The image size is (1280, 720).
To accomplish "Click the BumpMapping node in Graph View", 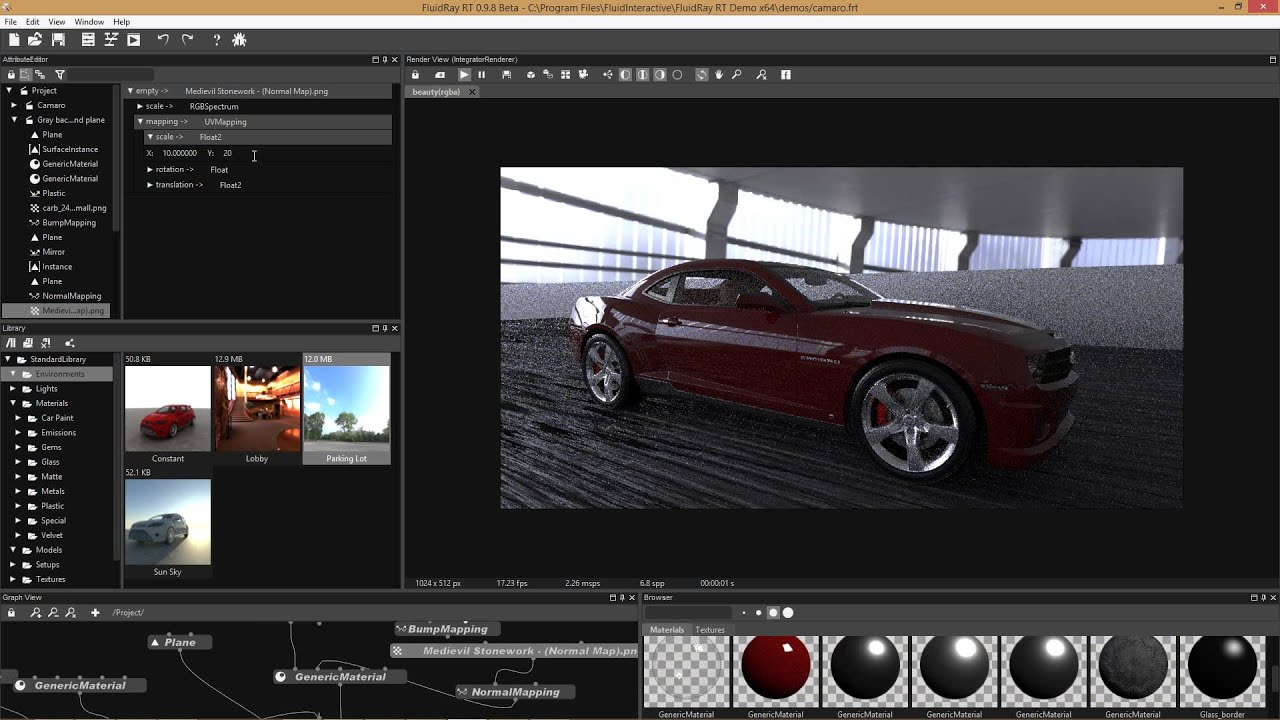I will (447, 629).
